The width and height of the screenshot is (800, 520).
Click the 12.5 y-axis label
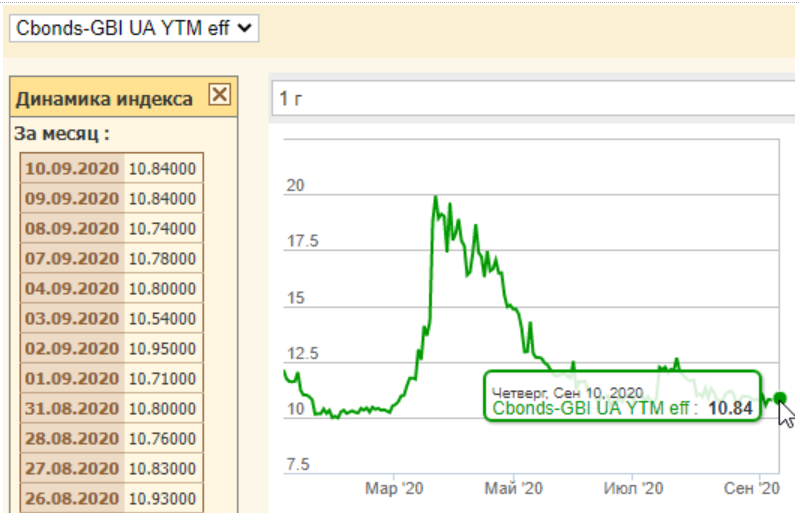point(303,353)
